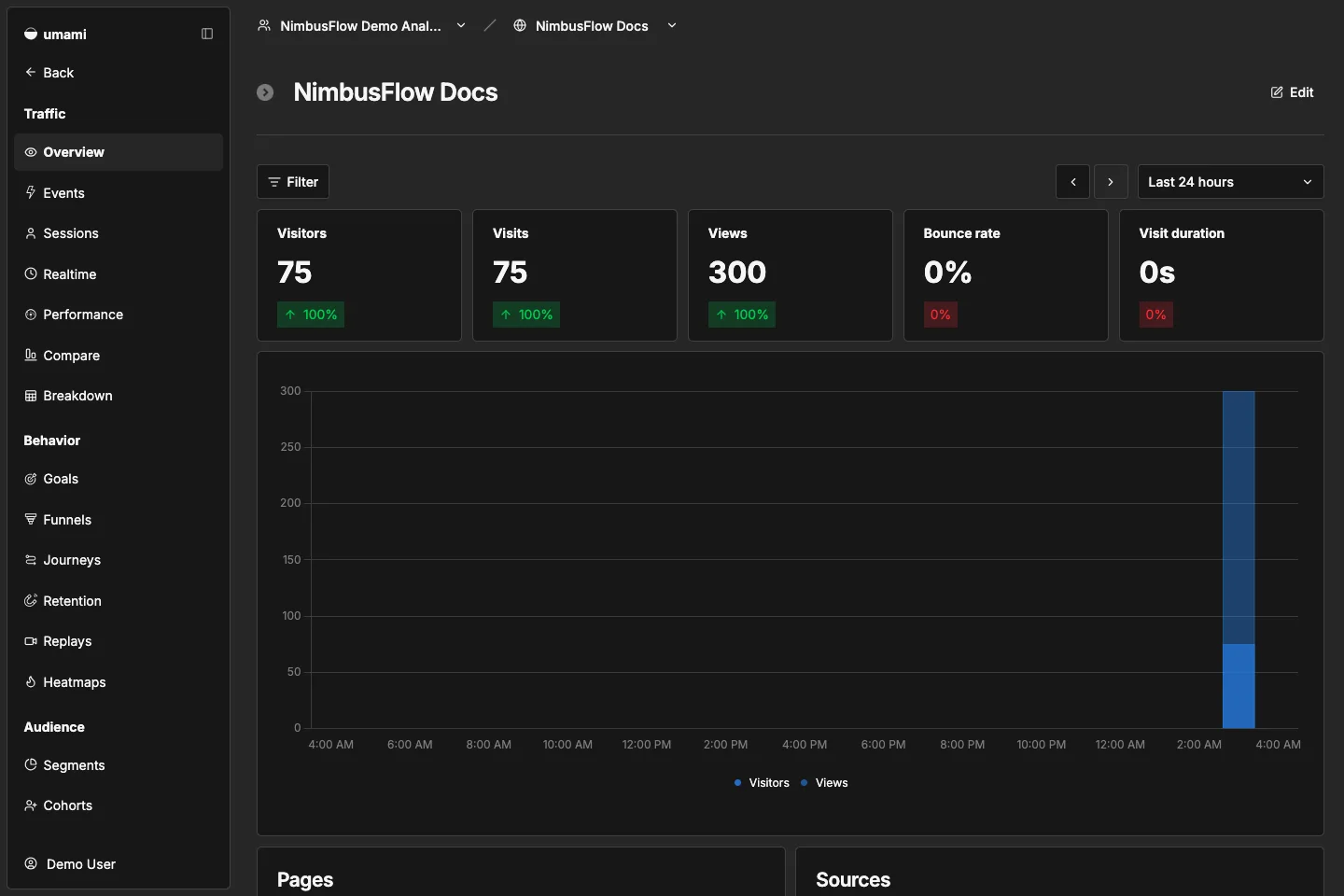Open the Heatmaps page
The height and width of the screenshot is (896, 1344).
(119, 681)
